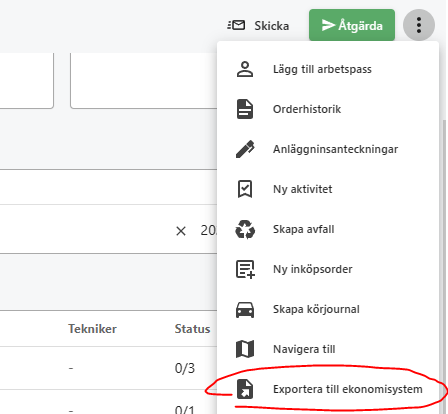Click the Tekniker column header
Screen dimensions: 448x414
coord(92,329)
